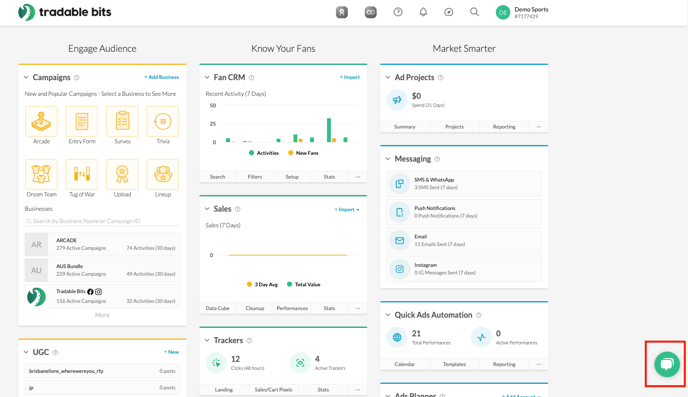Open the Dream Team campaign icon

[x=41, y=175]
